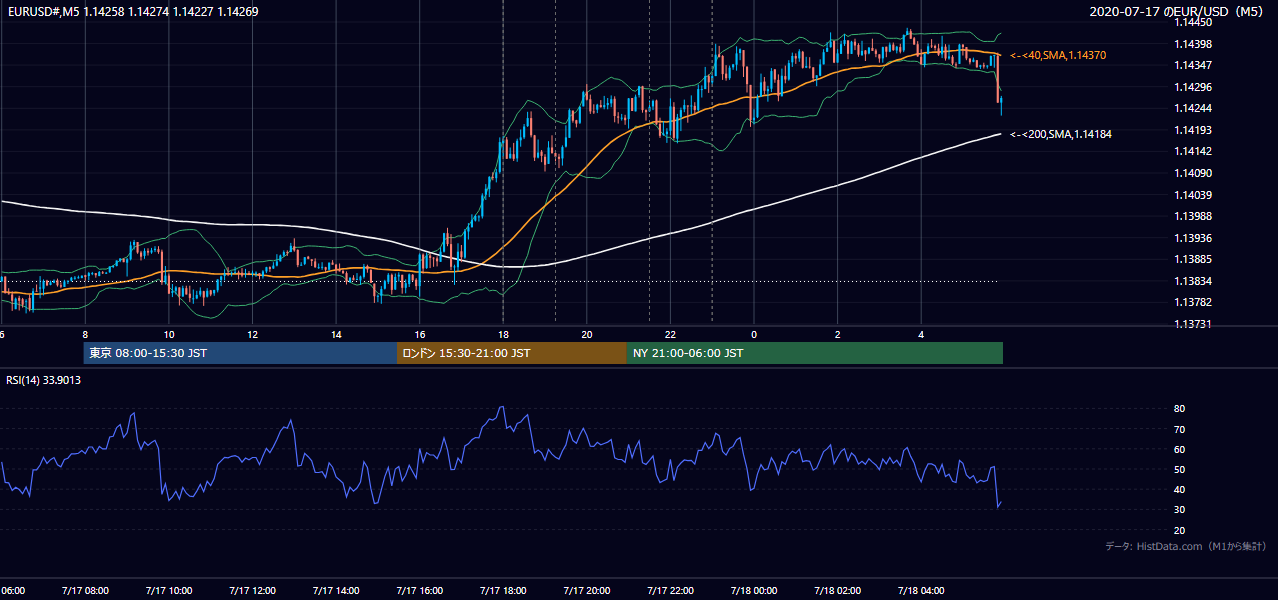Click the RSI(14) 33.9013 indicator label
The height and width of the screenshot is (600, 1278).
44,380
